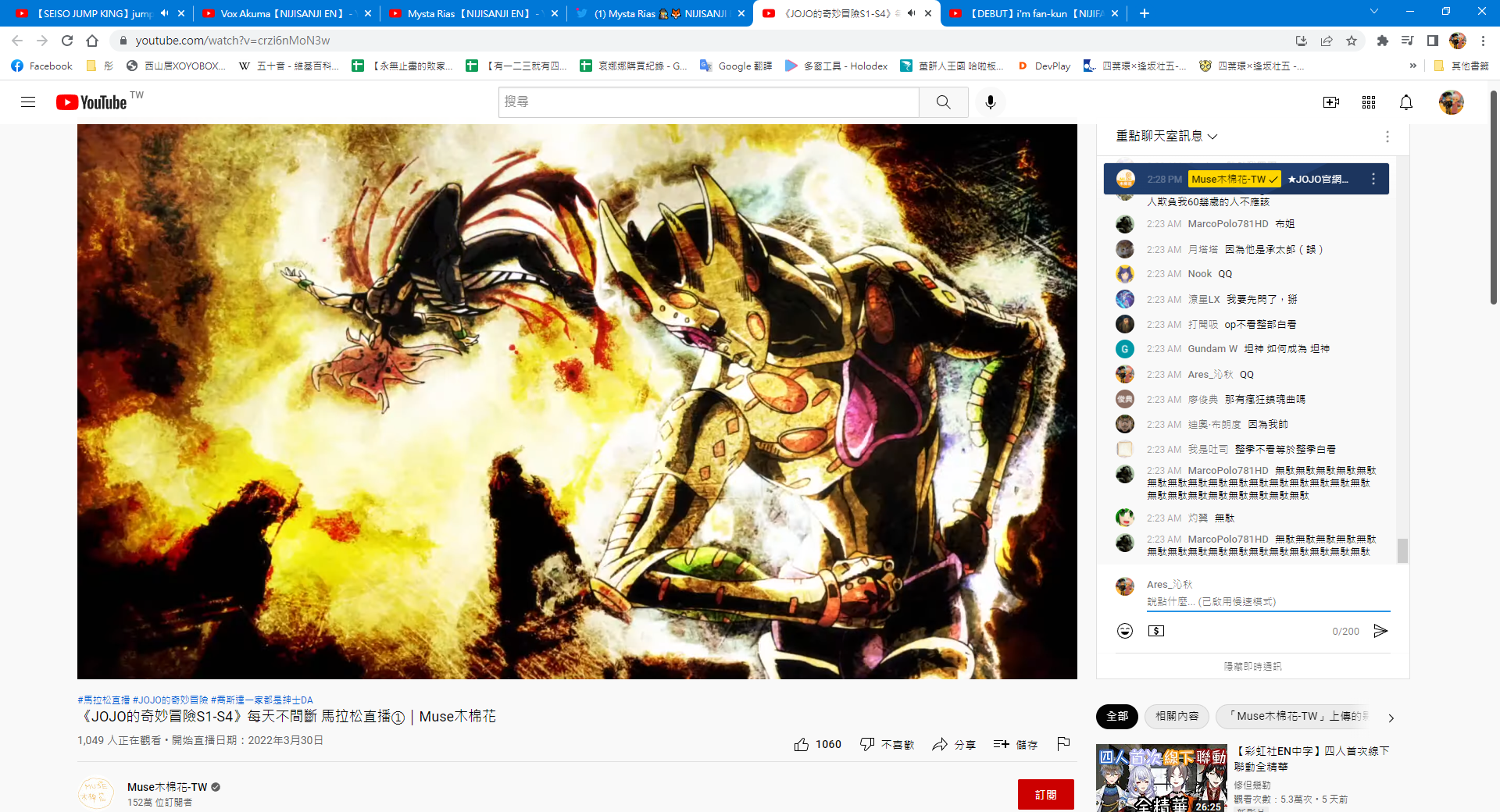Toggle browser side panel

1433,41
